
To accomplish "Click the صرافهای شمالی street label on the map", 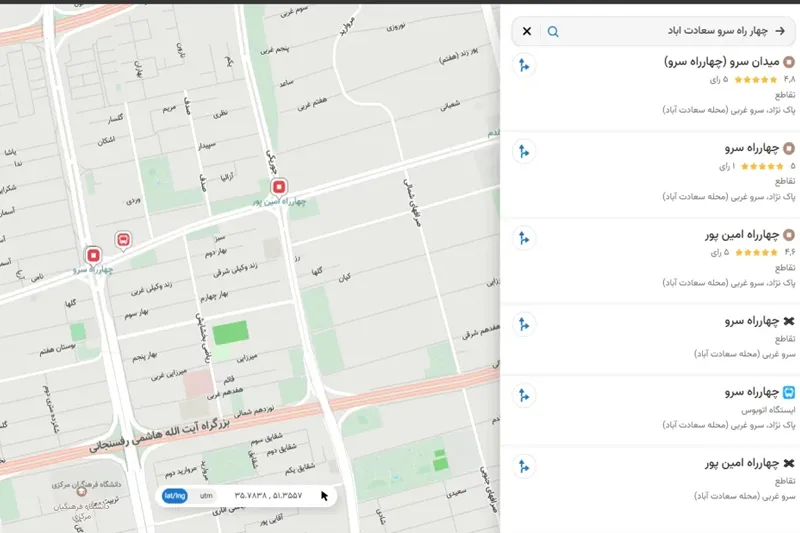I will [x=412, y=202].
